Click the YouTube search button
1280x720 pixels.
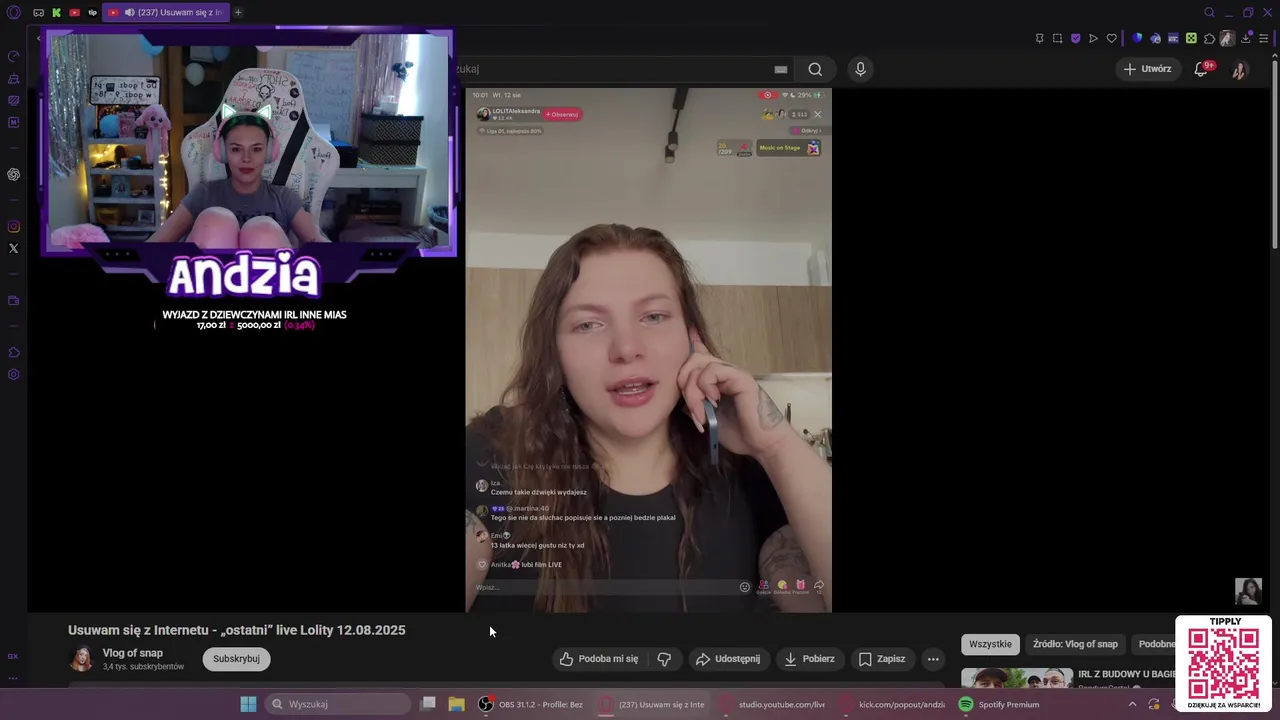(x=815, y=69)
